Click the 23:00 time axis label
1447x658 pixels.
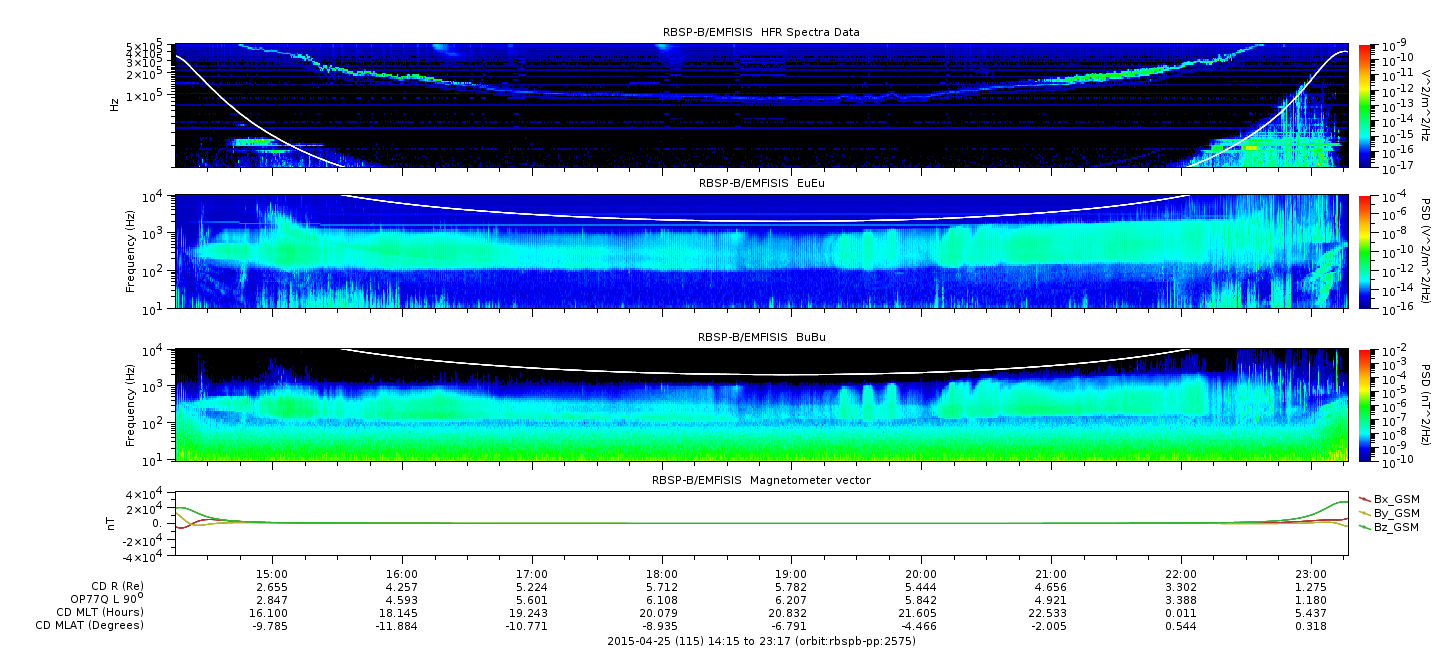pyautogui.click(x=1311, y=576)
